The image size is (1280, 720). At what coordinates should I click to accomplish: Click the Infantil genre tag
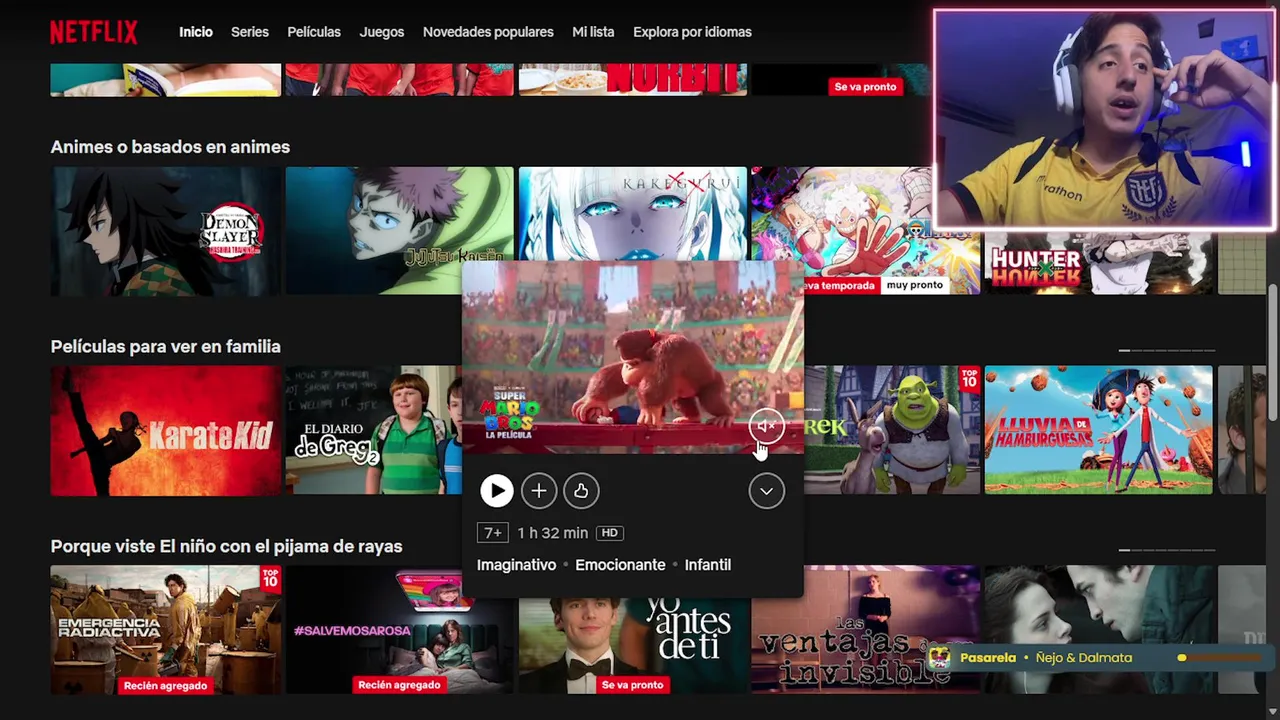tap(708, 565)
